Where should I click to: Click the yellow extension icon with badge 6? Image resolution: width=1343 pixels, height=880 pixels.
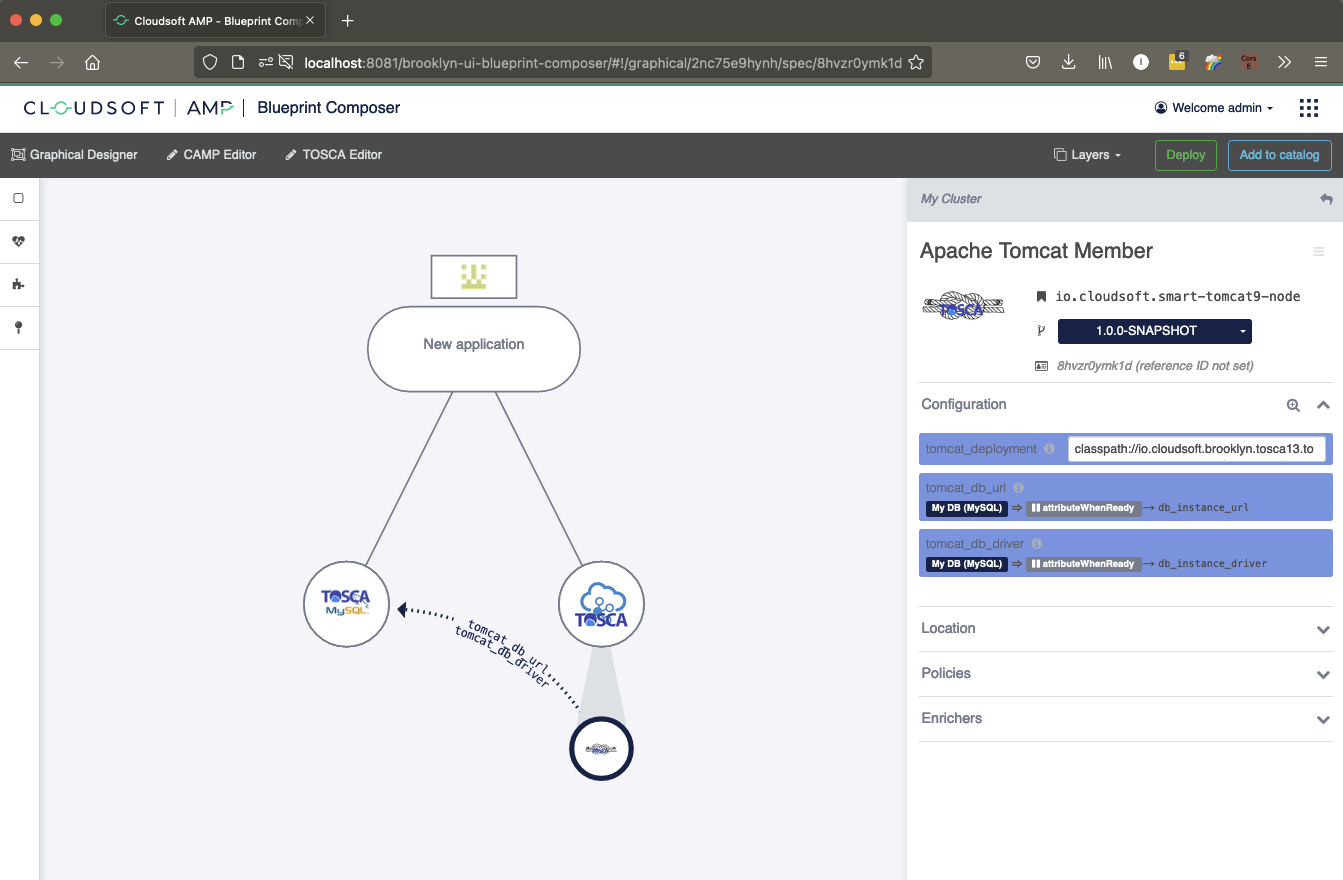pos(1178,62)
